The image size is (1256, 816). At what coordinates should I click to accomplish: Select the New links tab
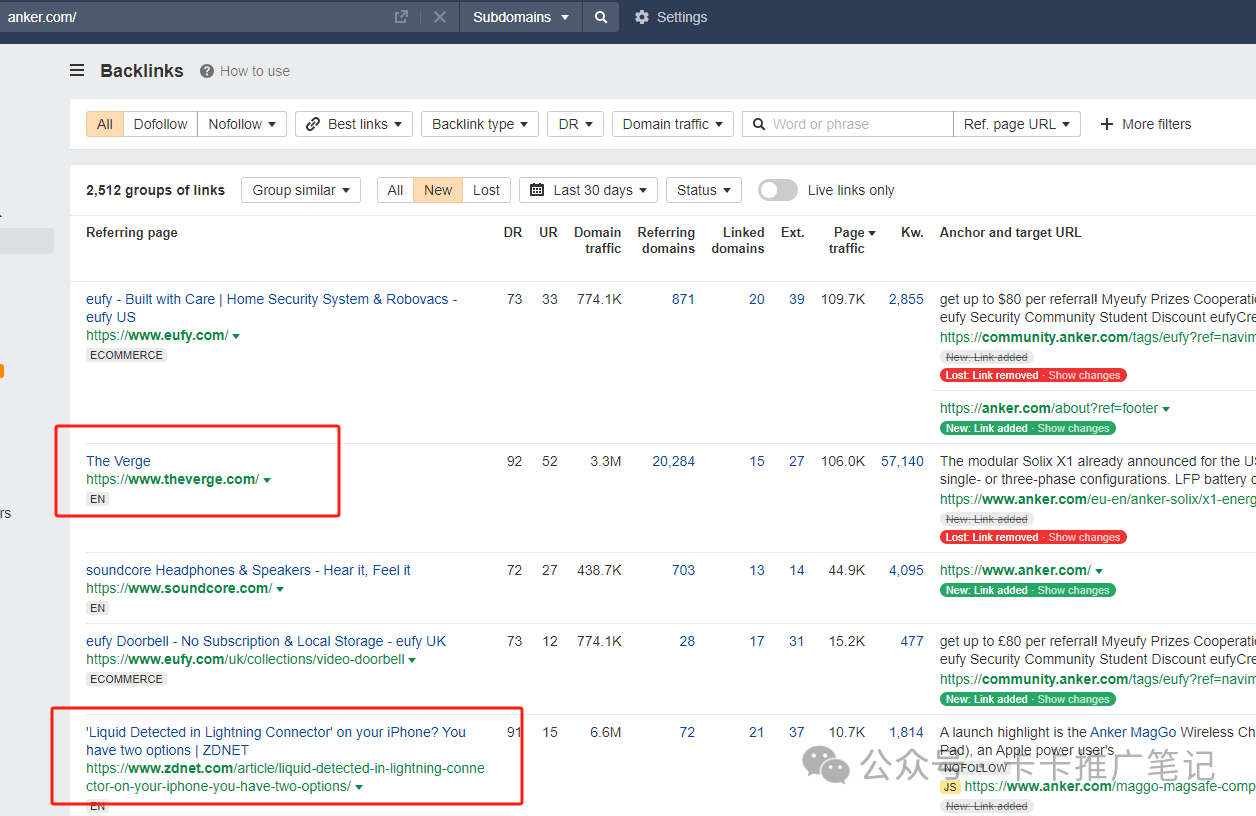pyautogui.click(x=438, y=190)
